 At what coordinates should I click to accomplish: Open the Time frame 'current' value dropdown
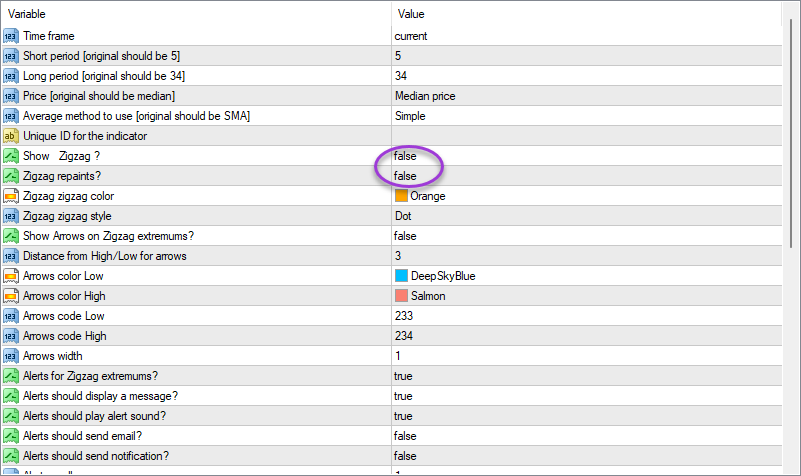[x=411, y=36]
